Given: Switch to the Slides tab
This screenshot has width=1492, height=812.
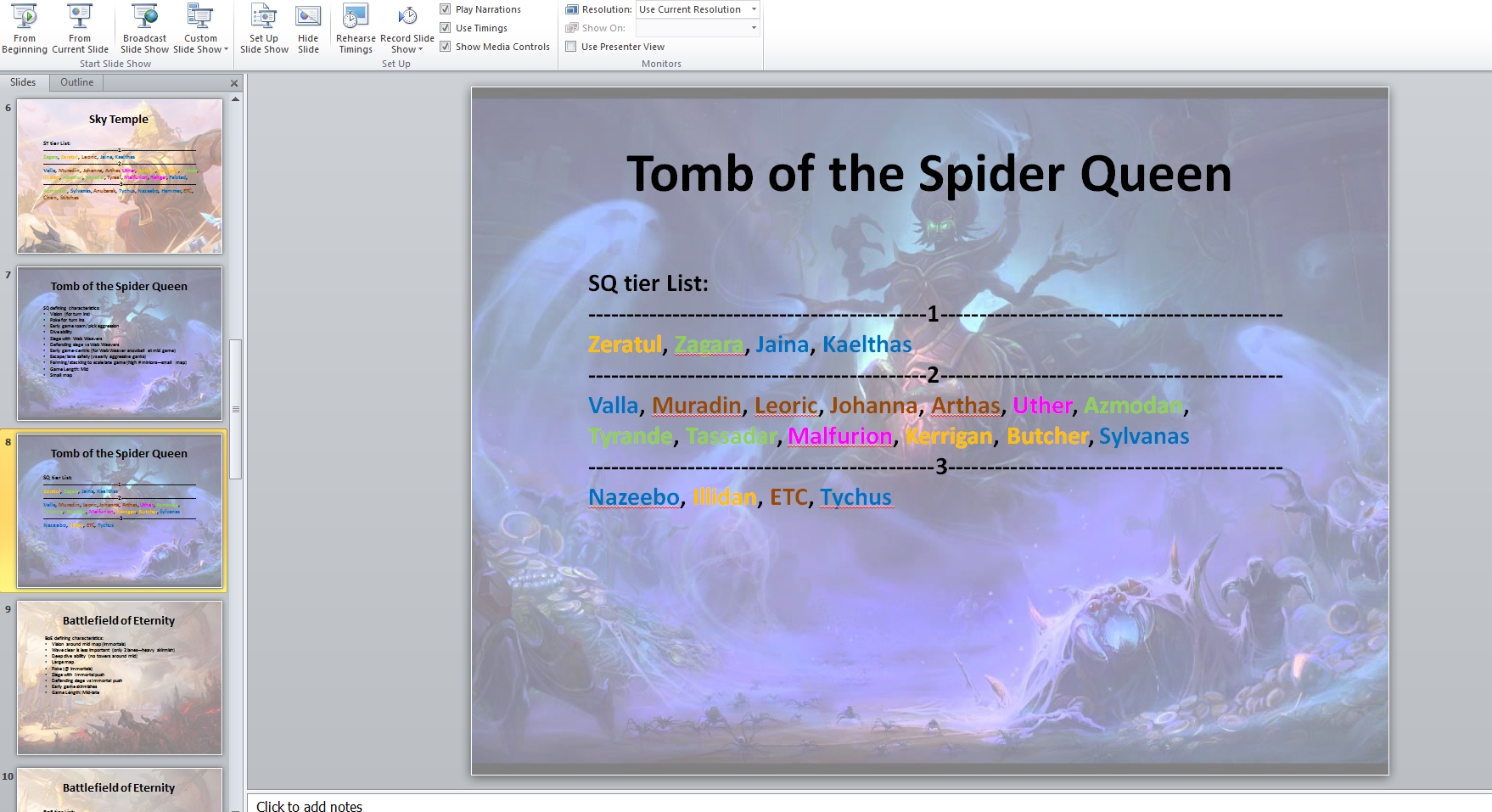Looking at the screenshot, I should point(23,82).
